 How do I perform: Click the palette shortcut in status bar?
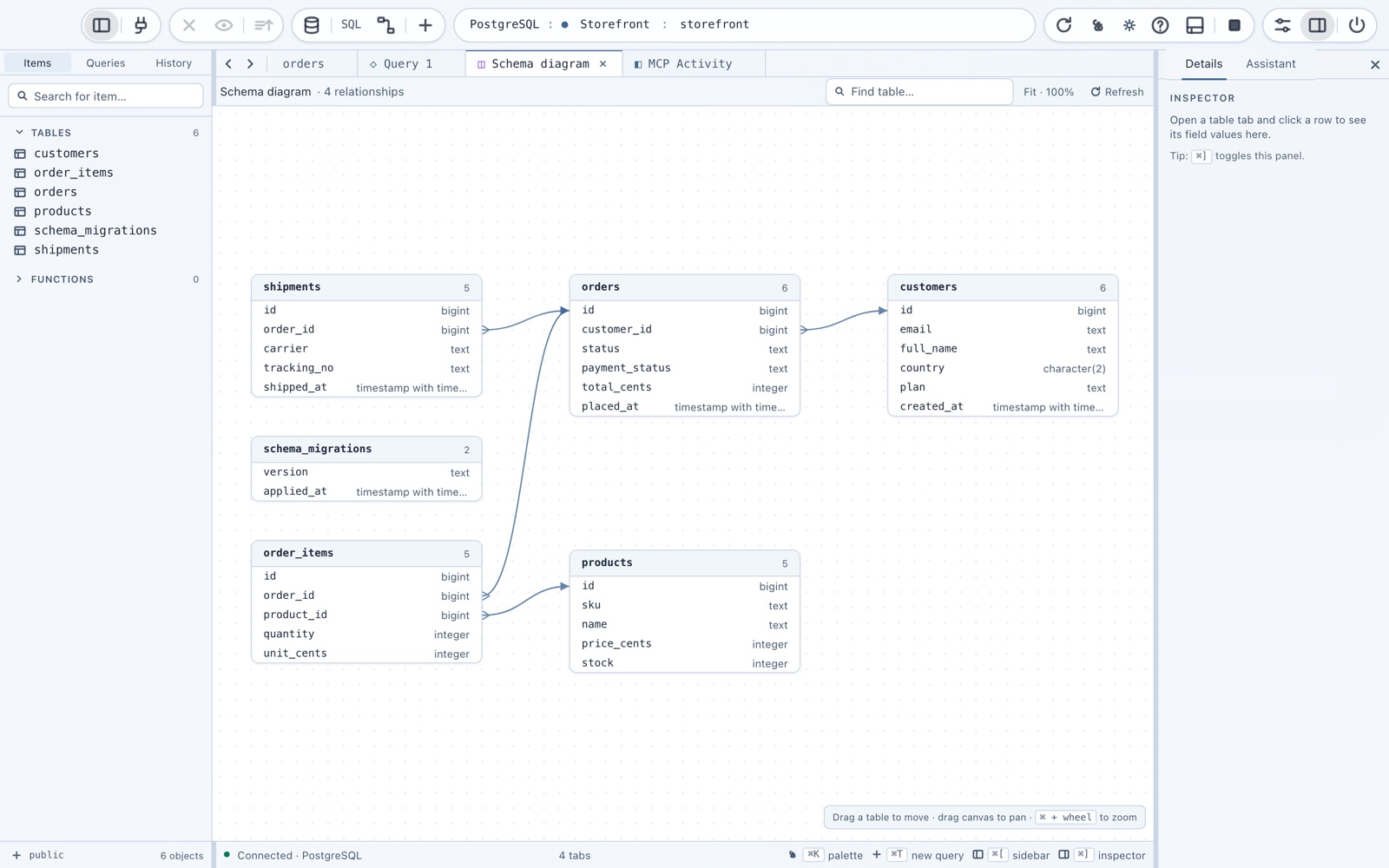click(826, 855)
